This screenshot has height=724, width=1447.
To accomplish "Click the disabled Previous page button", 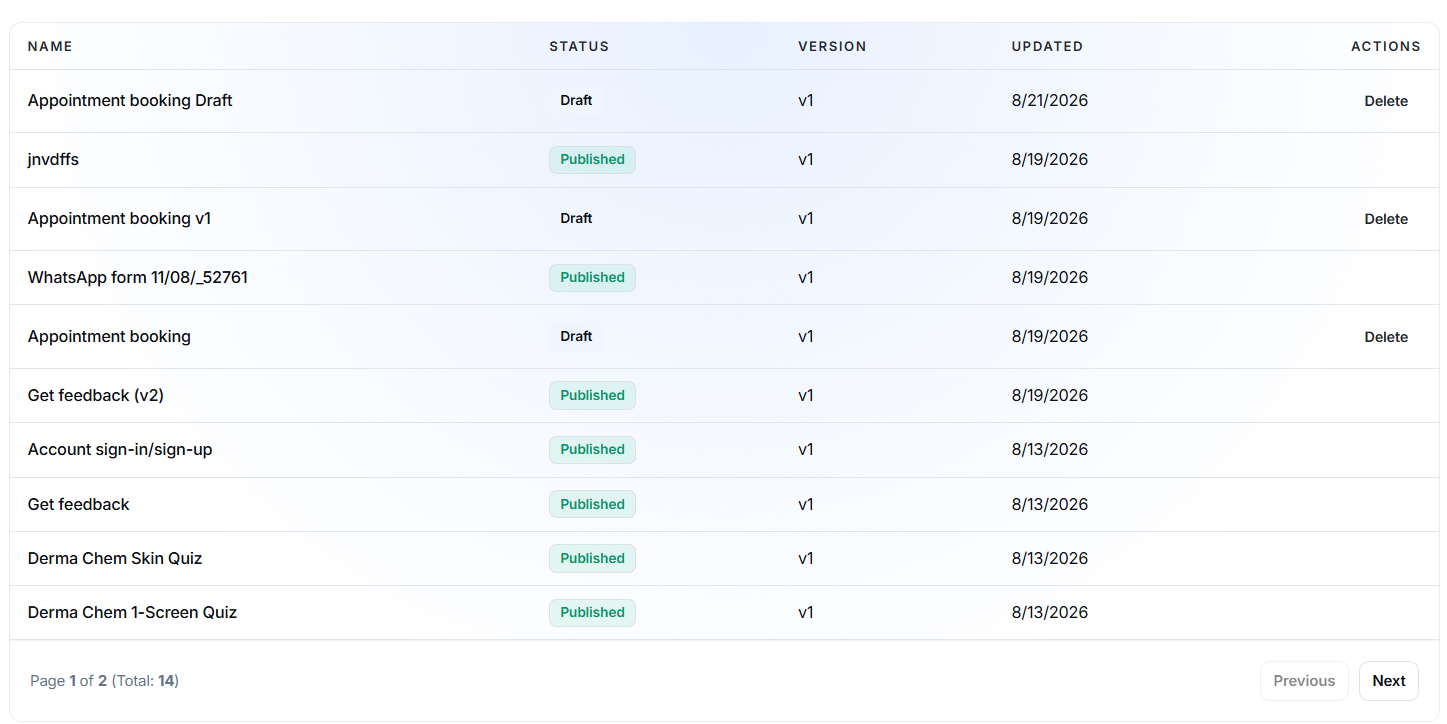I will coord(1304,681).
